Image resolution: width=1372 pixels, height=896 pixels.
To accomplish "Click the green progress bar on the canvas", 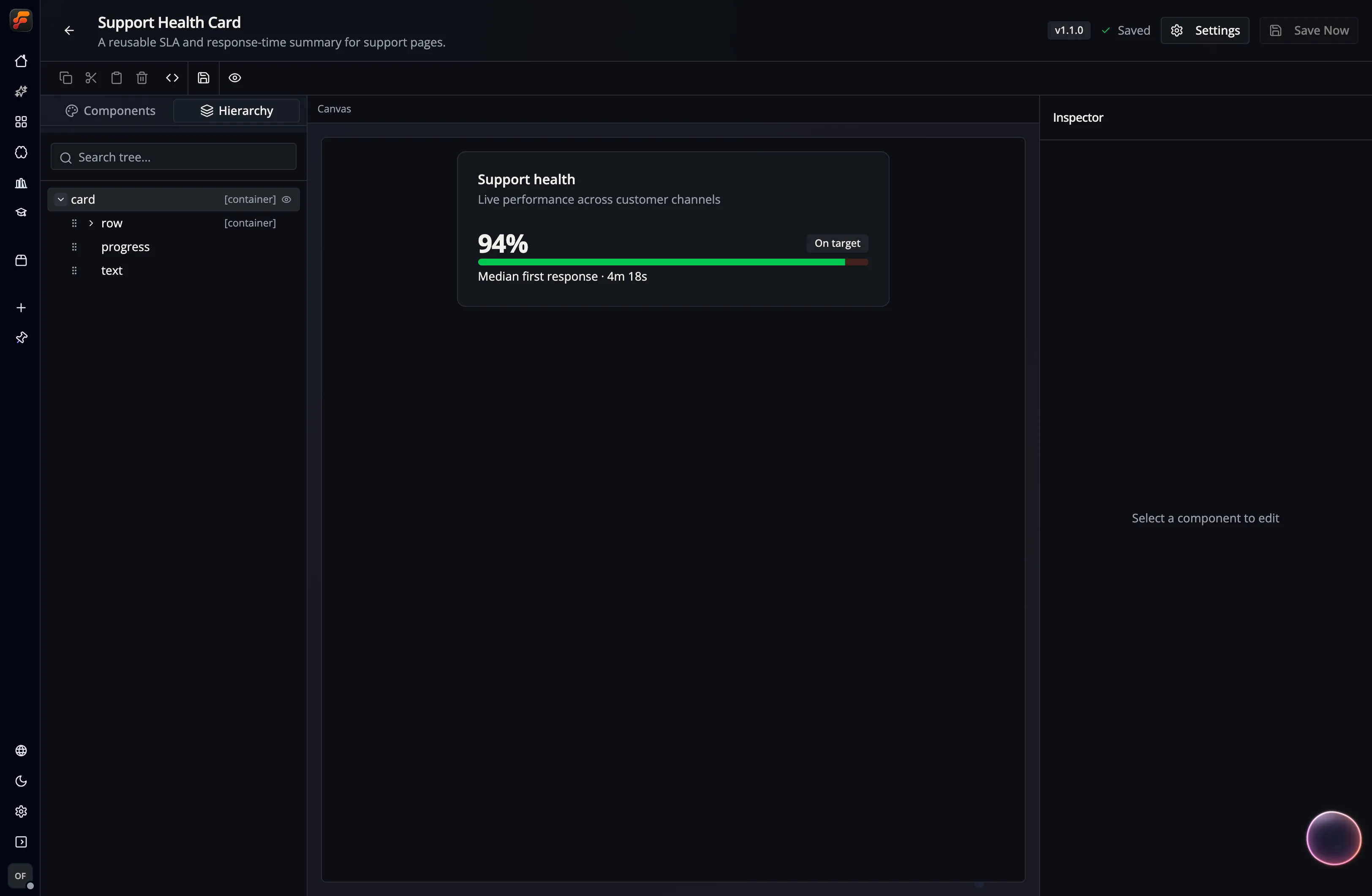I will [673, 262].
